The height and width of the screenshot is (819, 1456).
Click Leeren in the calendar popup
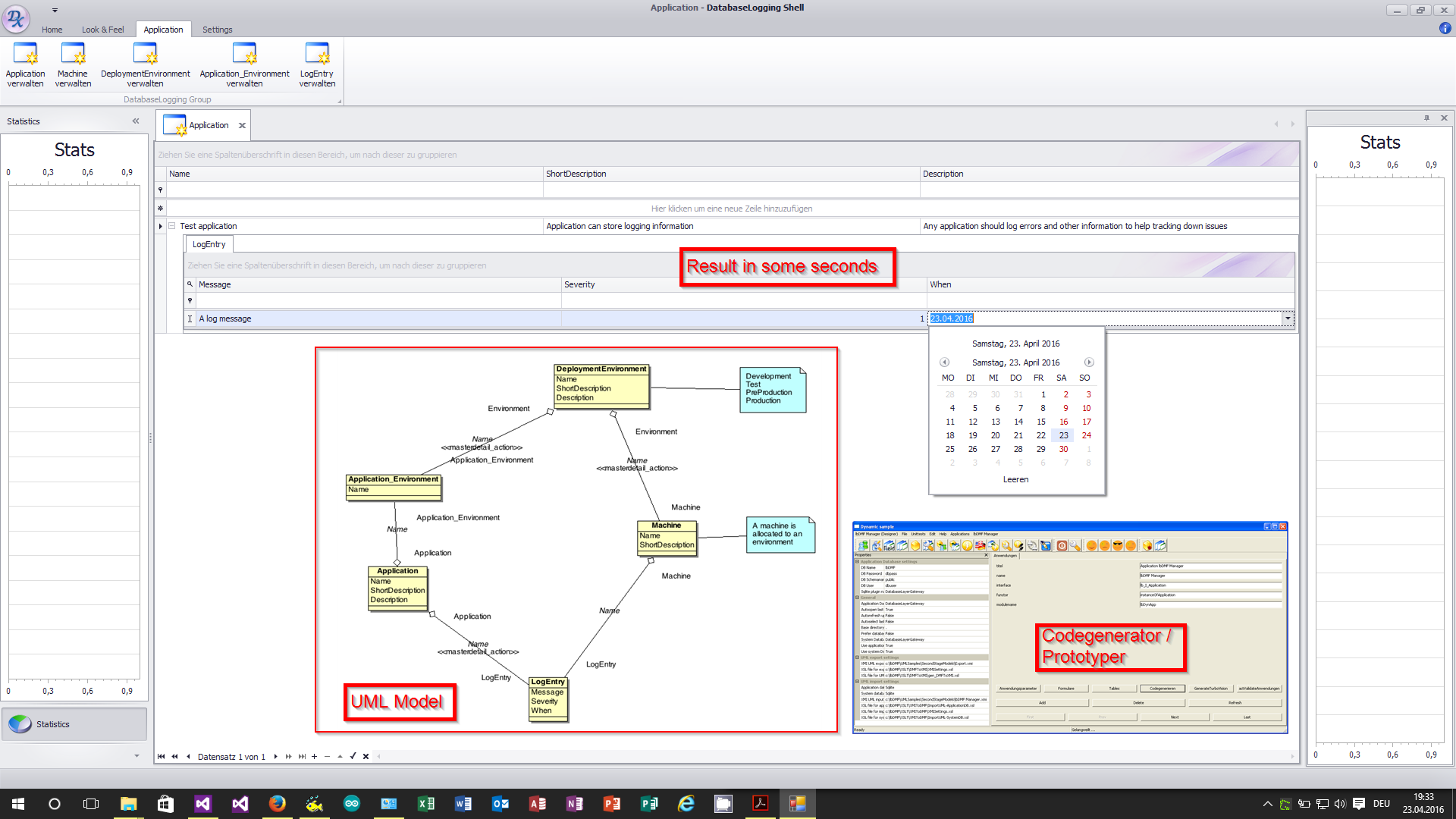pos(1015,479)
